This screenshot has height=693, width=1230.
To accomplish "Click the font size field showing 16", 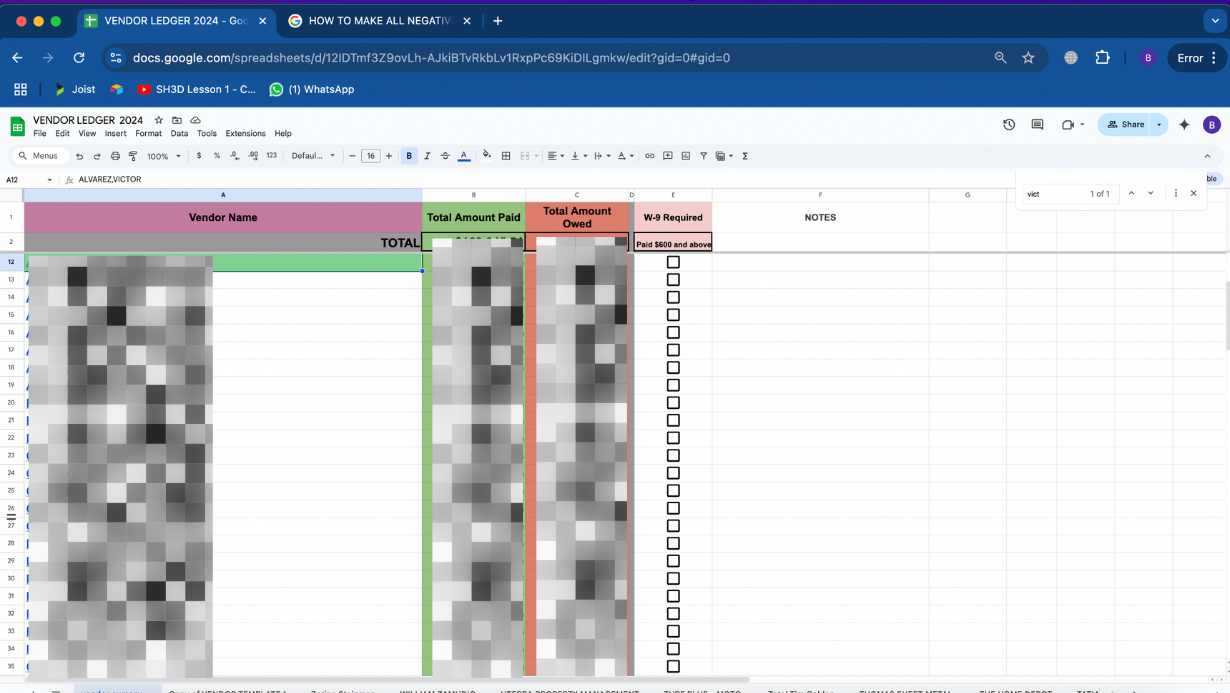I will point(370,156).
